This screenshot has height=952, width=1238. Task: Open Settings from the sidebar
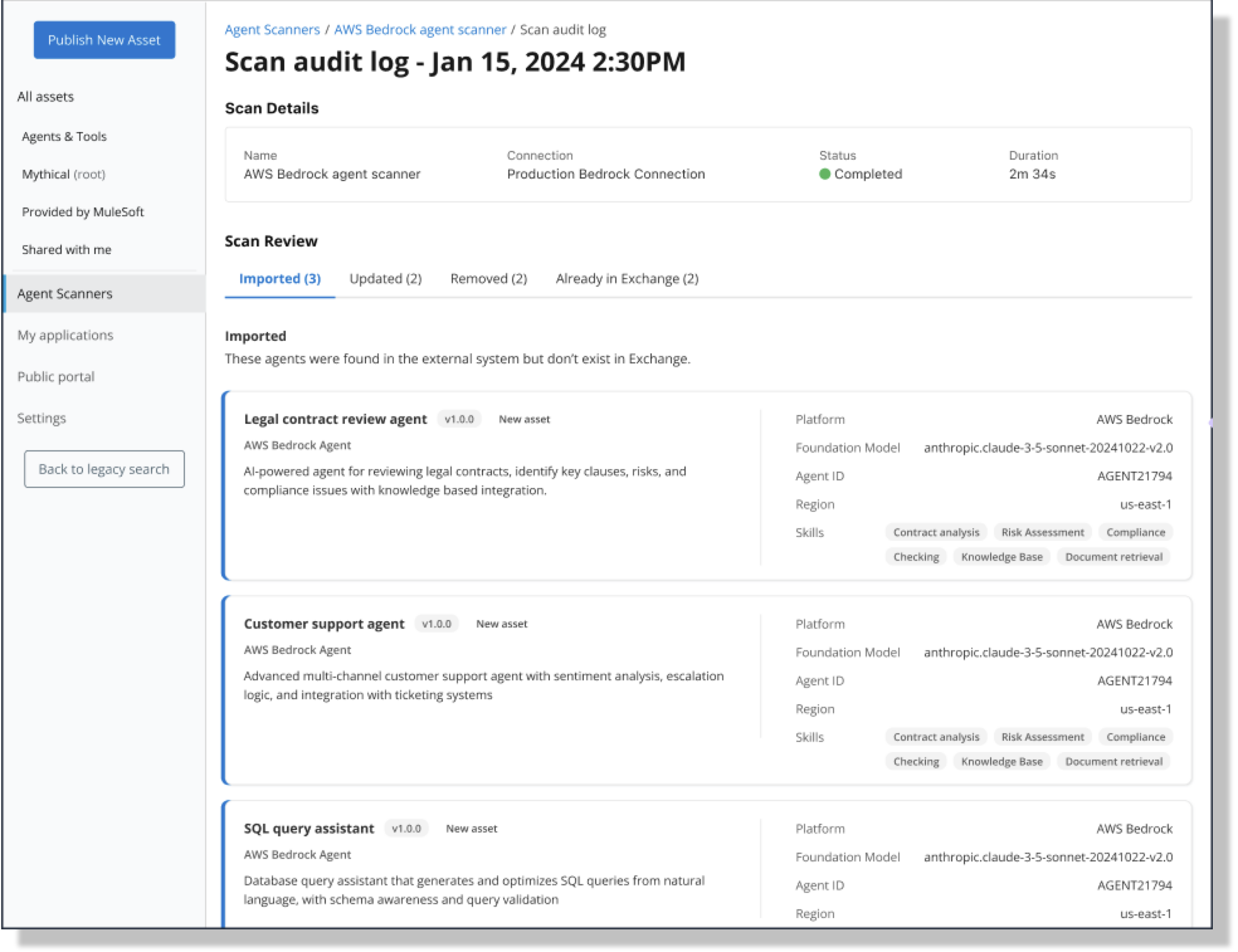(x=42, y=418)
